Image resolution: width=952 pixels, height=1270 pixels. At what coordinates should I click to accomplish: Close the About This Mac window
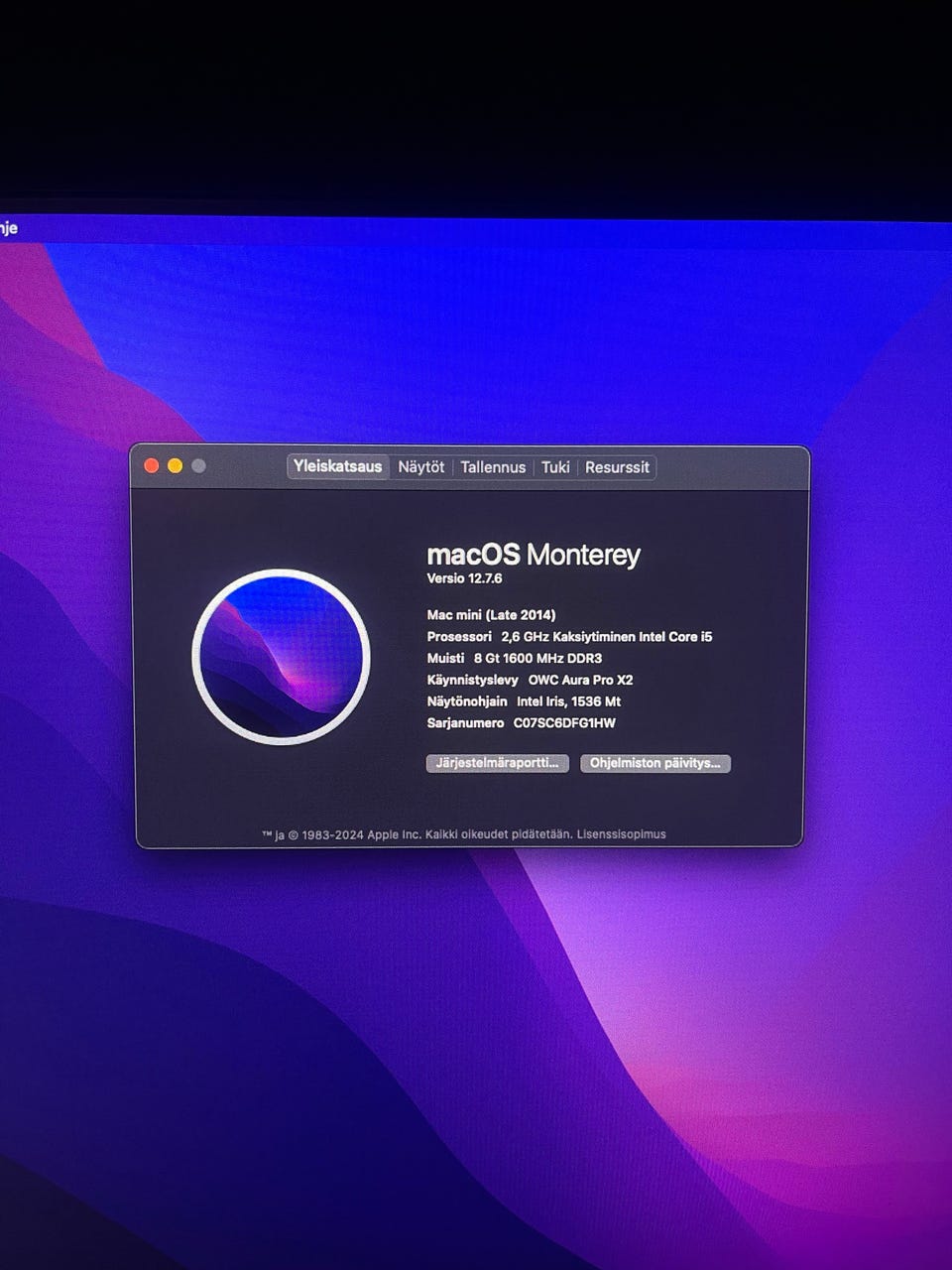tap(152, 466)
